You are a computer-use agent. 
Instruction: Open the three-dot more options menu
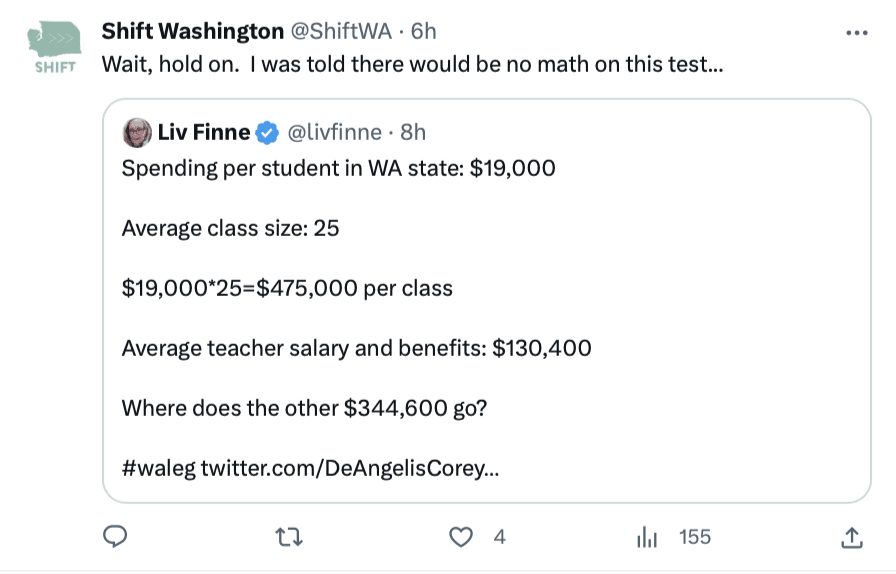pos(856,32)
